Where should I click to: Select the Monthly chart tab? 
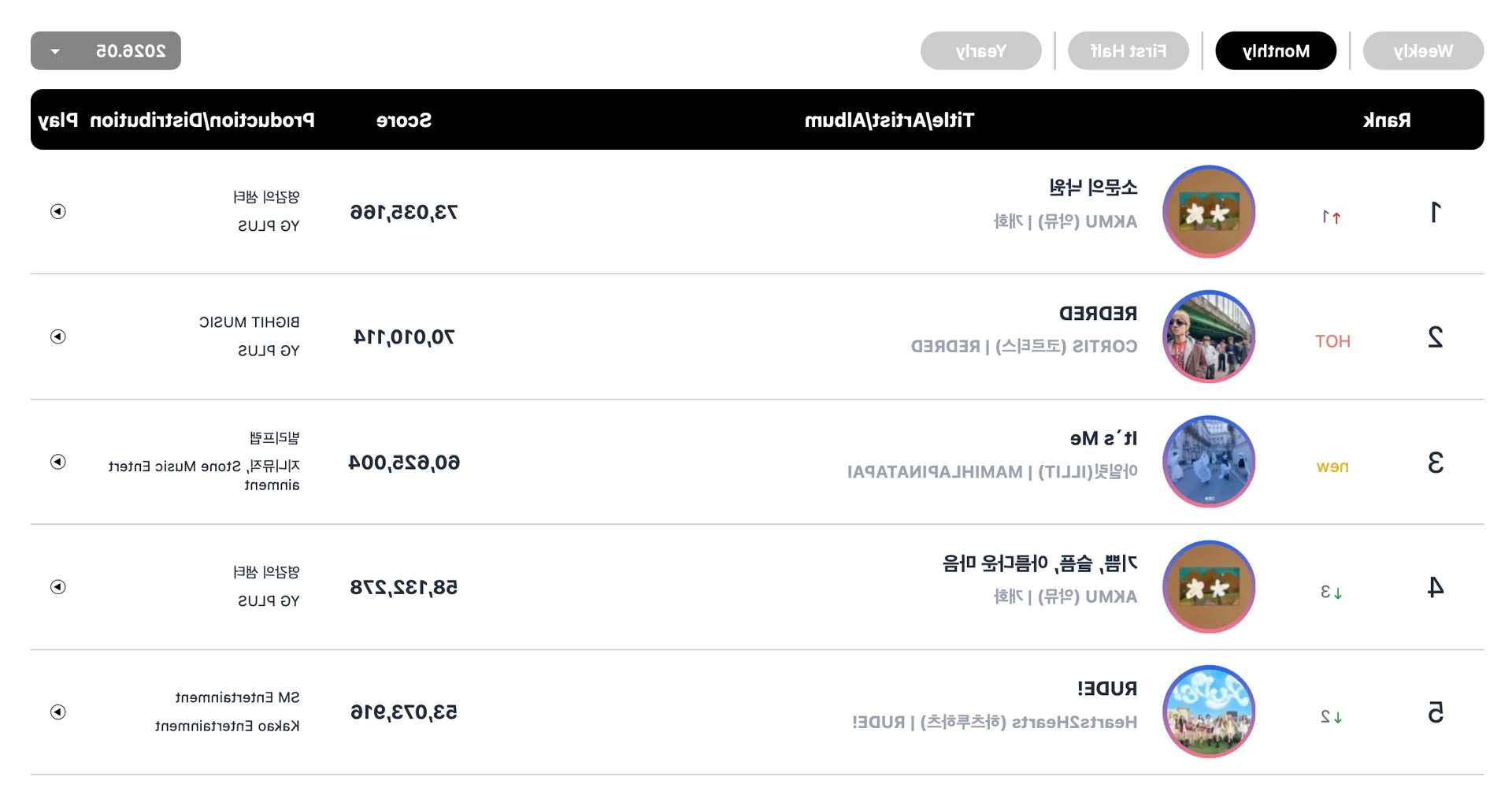point(1276,50)
